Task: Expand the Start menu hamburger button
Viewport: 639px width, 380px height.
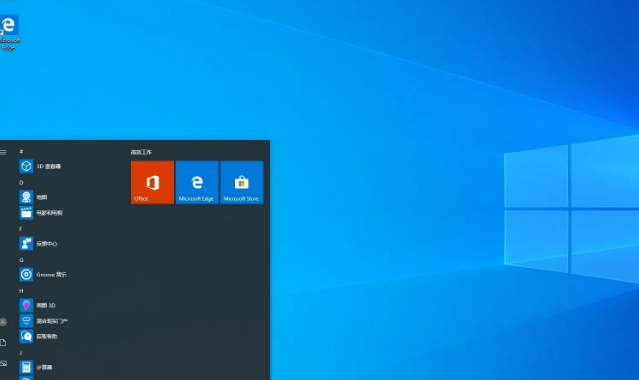Action: 3,152
